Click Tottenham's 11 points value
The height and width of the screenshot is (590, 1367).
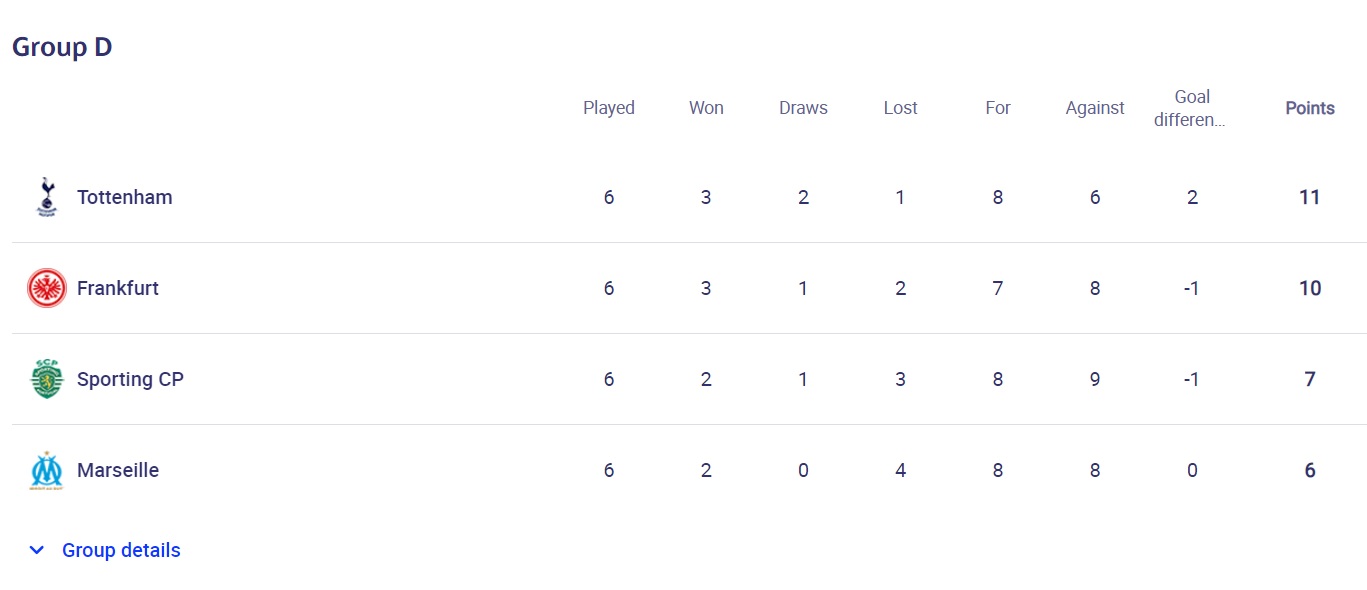[1309, 197]
